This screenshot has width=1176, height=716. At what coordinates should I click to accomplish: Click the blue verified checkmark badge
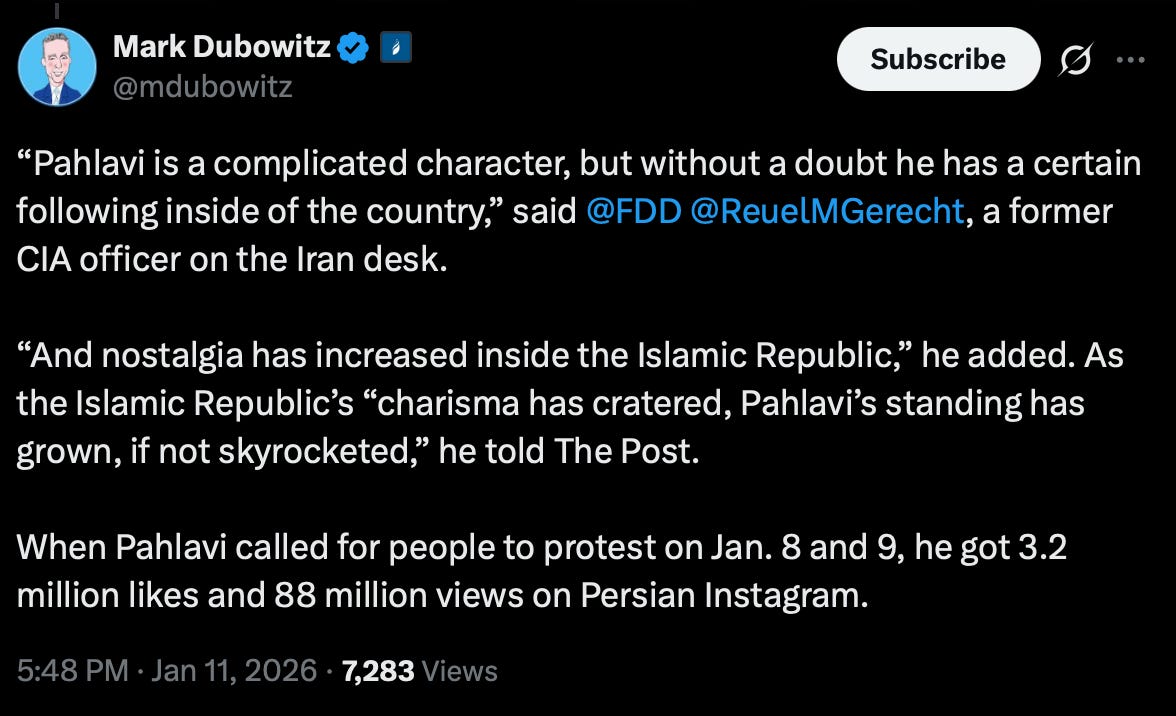(352, 47)
